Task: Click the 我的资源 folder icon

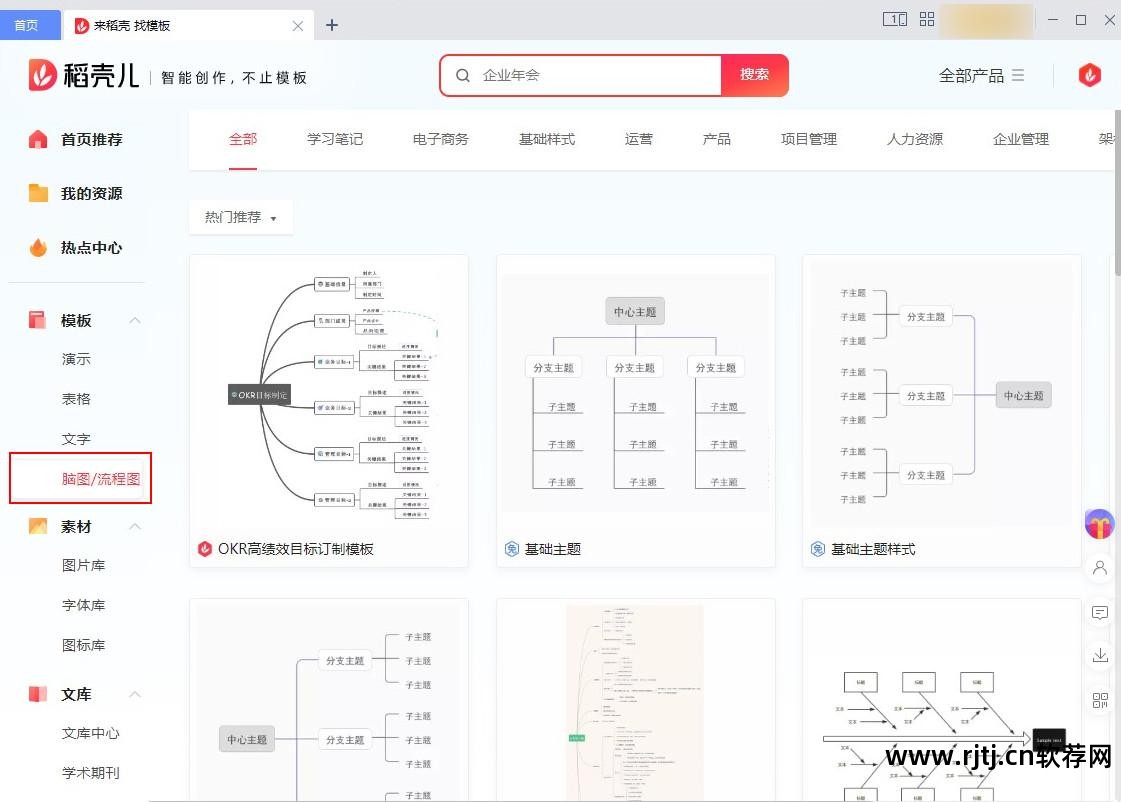Action: coord(38,193)
